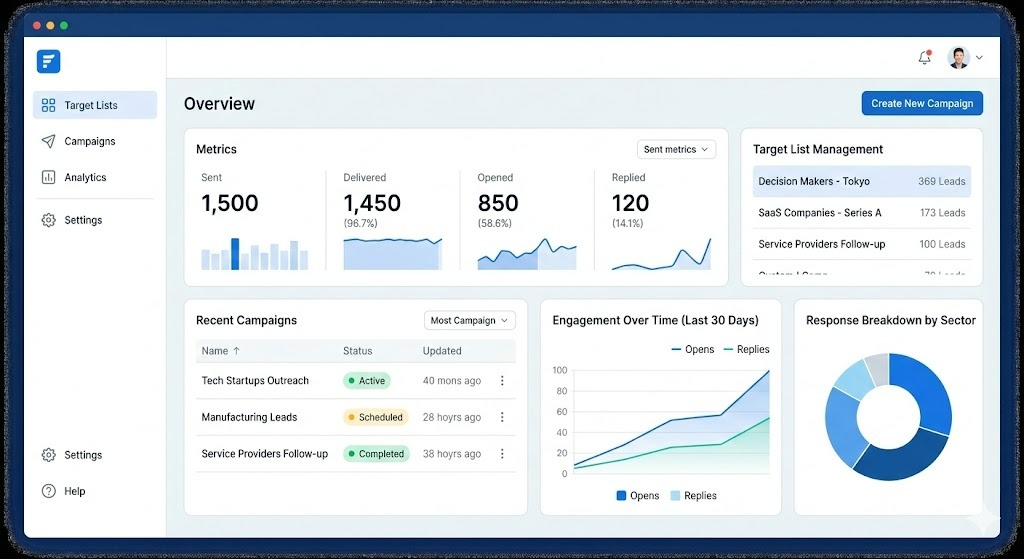Screen dimensions: 1024x559
Task: Open the notifications bell
Action: pos(924,58)
